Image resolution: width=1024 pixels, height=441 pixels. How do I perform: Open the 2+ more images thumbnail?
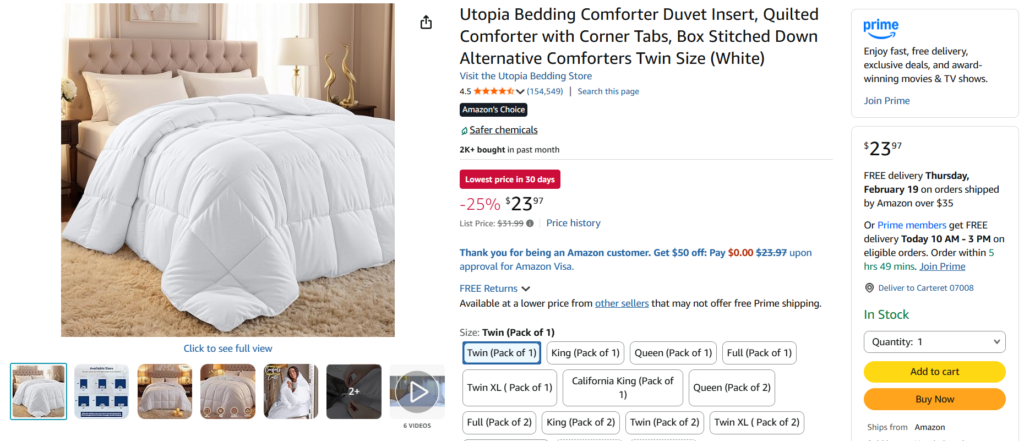click(354, 391)
